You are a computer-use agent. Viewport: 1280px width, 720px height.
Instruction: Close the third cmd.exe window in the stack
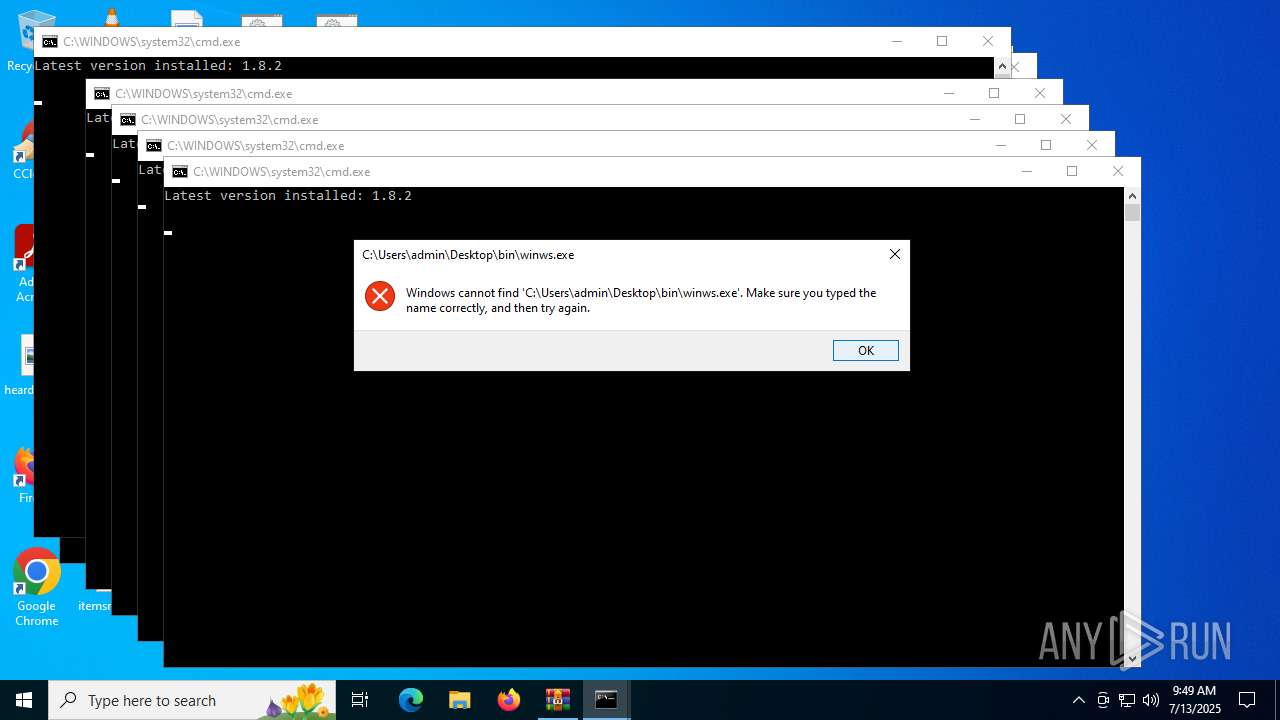tap(1040, 93)
